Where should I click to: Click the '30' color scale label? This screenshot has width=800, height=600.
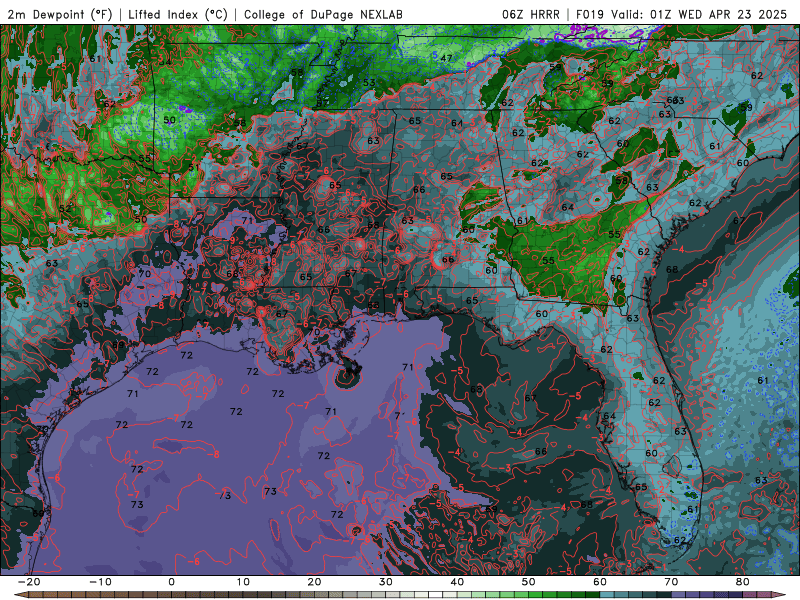pos(386,582)
